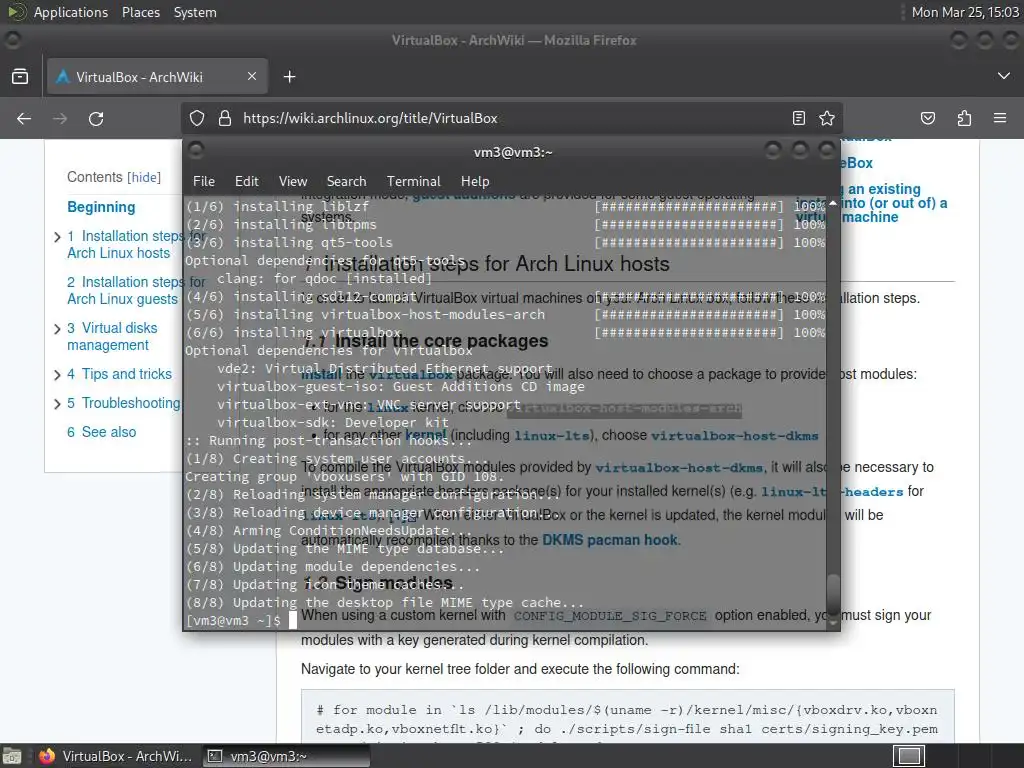Jump to Beginning in contents
The width and height of the screenshot is (1024, 768).
[x=101, y=207]
